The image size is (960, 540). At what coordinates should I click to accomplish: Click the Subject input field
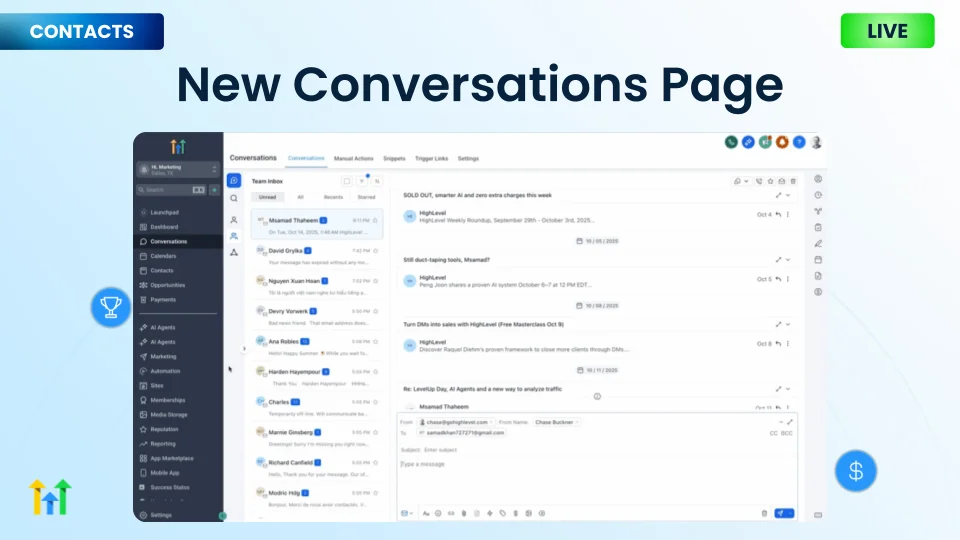coord(597,450)
